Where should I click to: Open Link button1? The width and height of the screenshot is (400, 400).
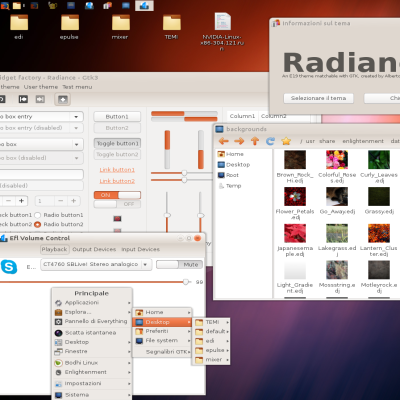(x=117, y=170)
